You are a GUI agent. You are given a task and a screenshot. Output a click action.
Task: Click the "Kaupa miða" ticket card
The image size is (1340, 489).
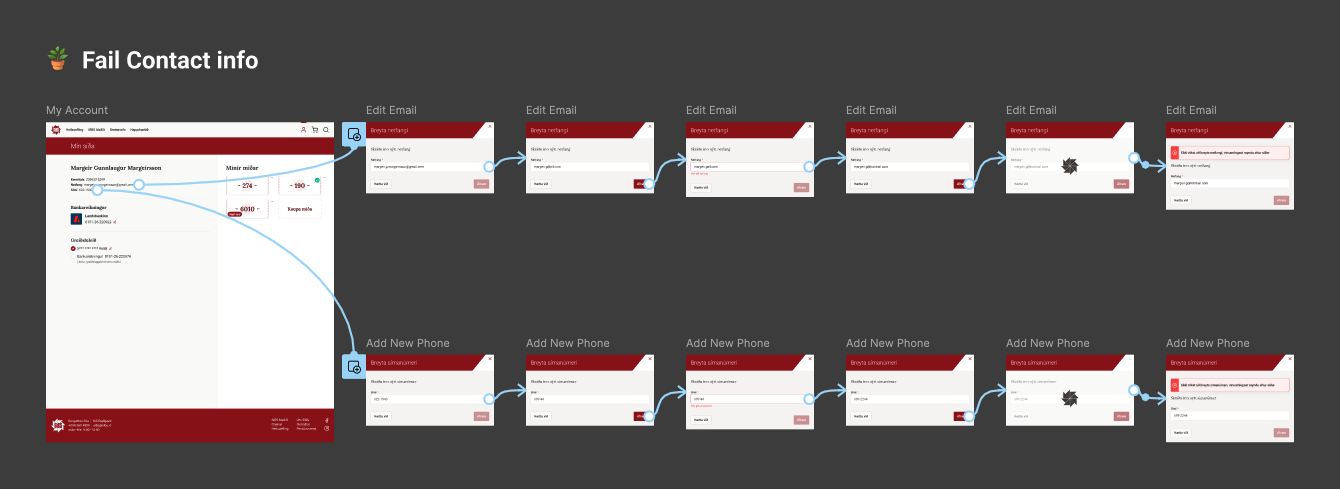click(299, 210)
